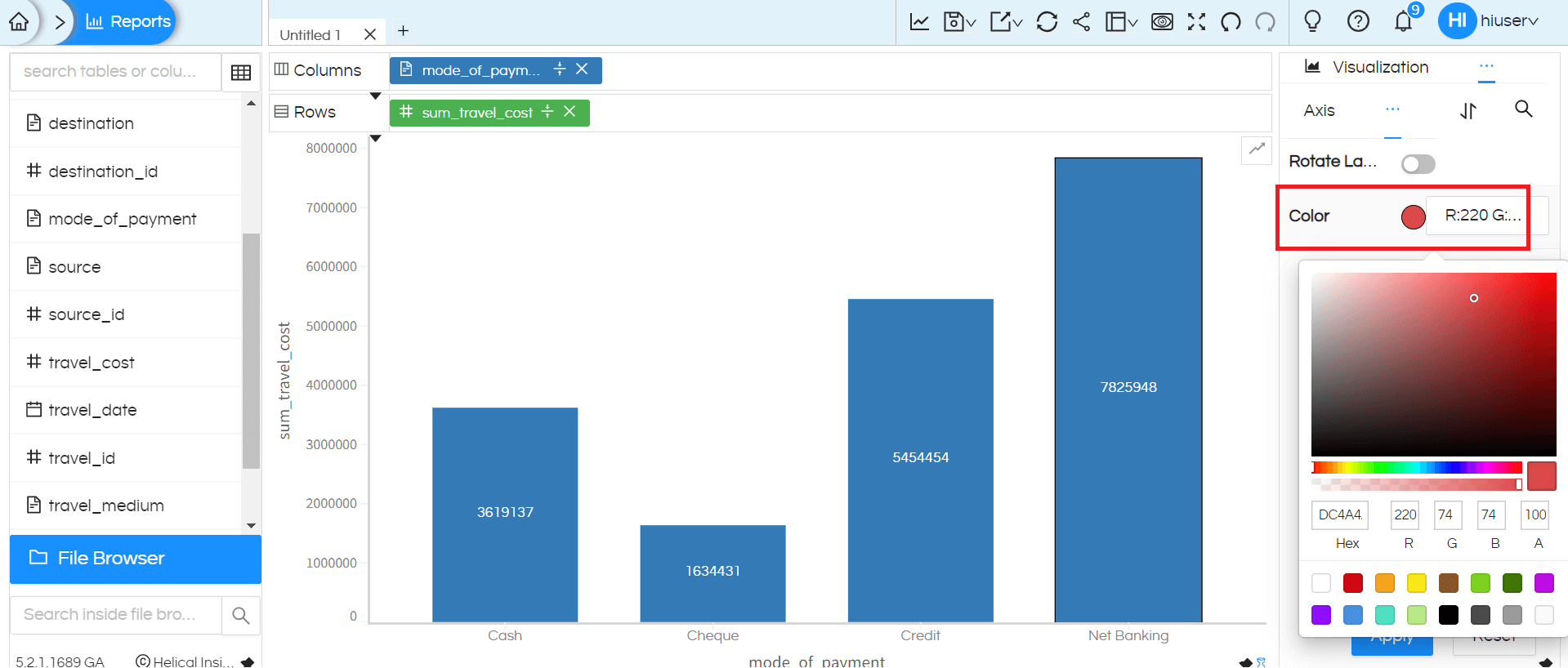This screenshot has height=668, width=1568.
Task: Click the share icon
Action: pyautogui.click(x=1081, y=21)
